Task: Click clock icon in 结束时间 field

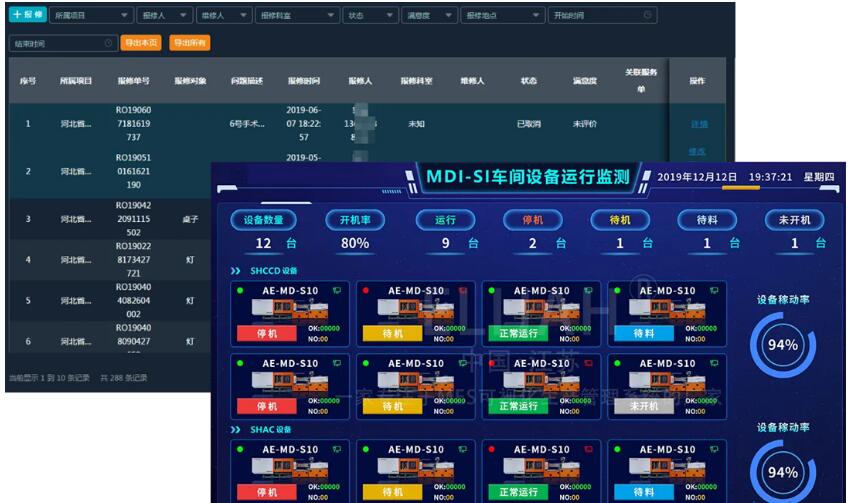Action: (x=109, y=43)
